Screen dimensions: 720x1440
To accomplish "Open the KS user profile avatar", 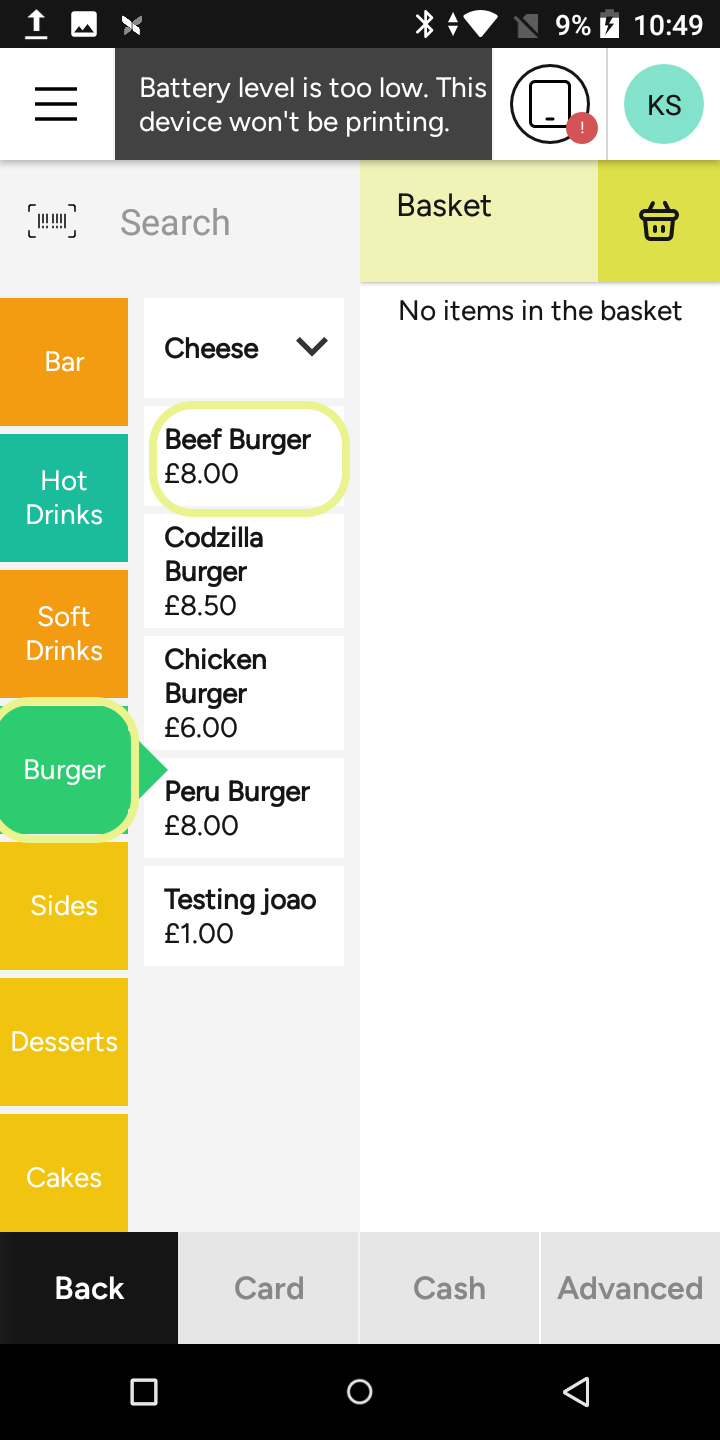I will (664, 104).
